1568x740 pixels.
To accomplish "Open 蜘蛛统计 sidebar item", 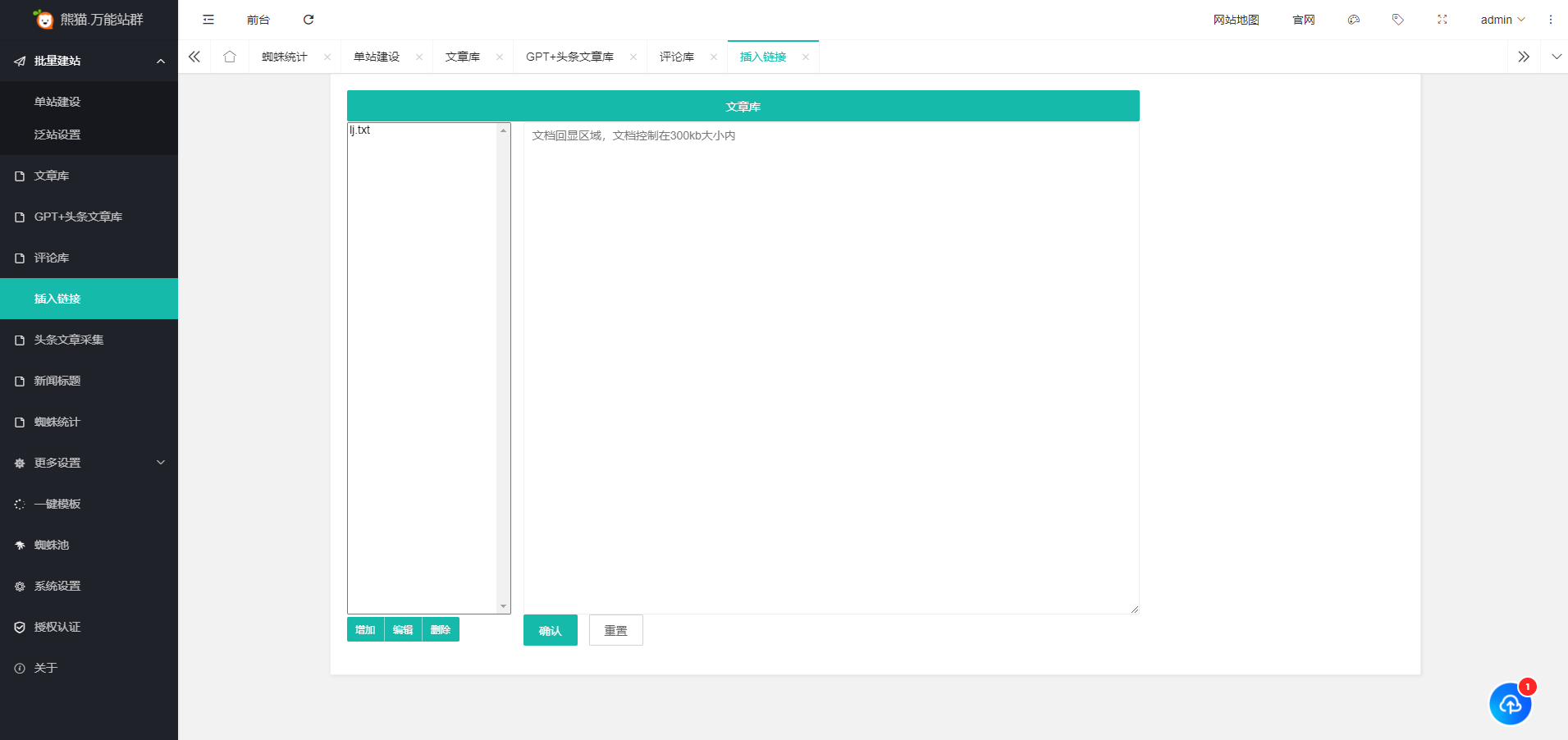I will point(89,422).
